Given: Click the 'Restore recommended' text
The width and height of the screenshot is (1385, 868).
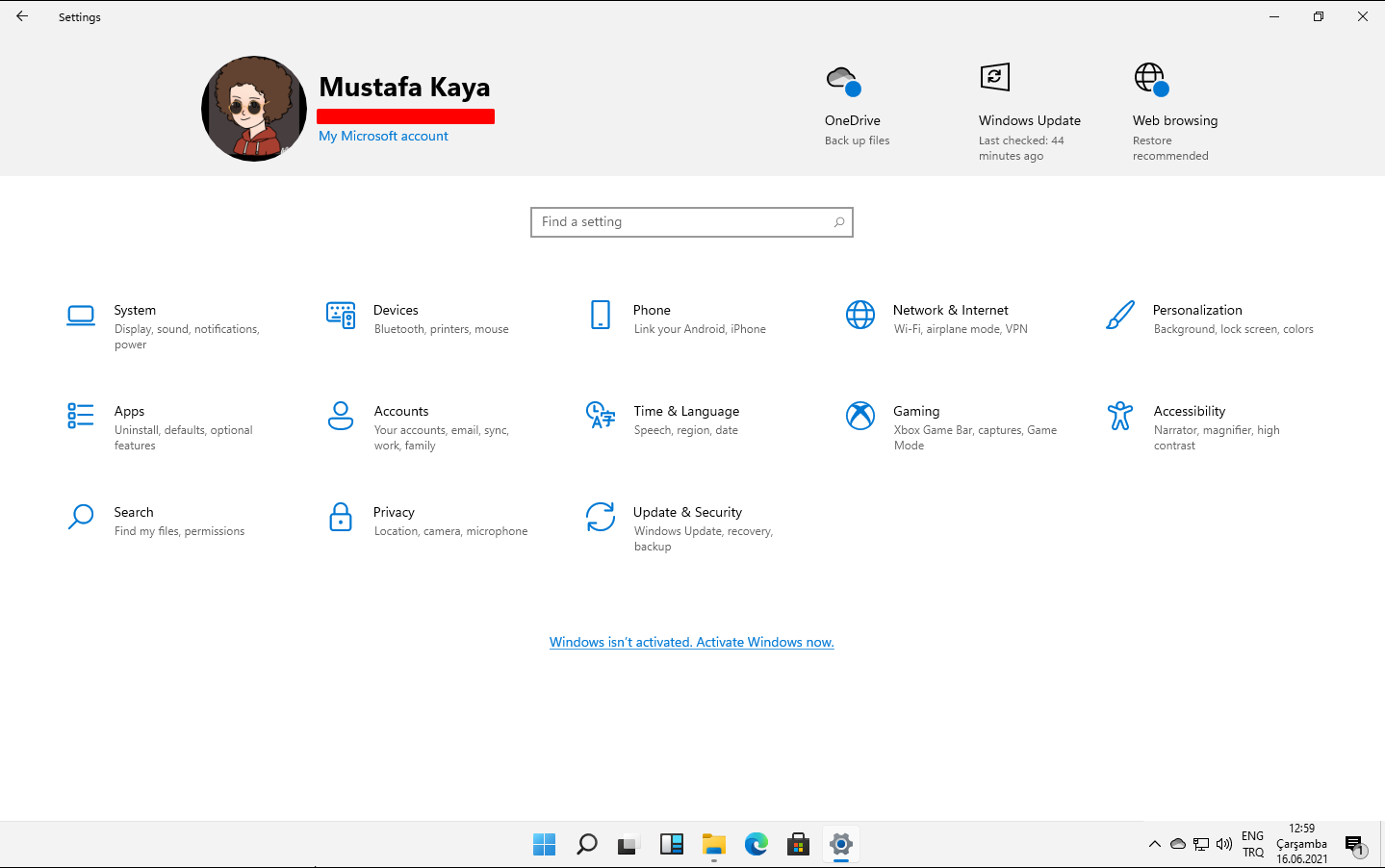Looking at the screenshot, I should pos(1170,148).
